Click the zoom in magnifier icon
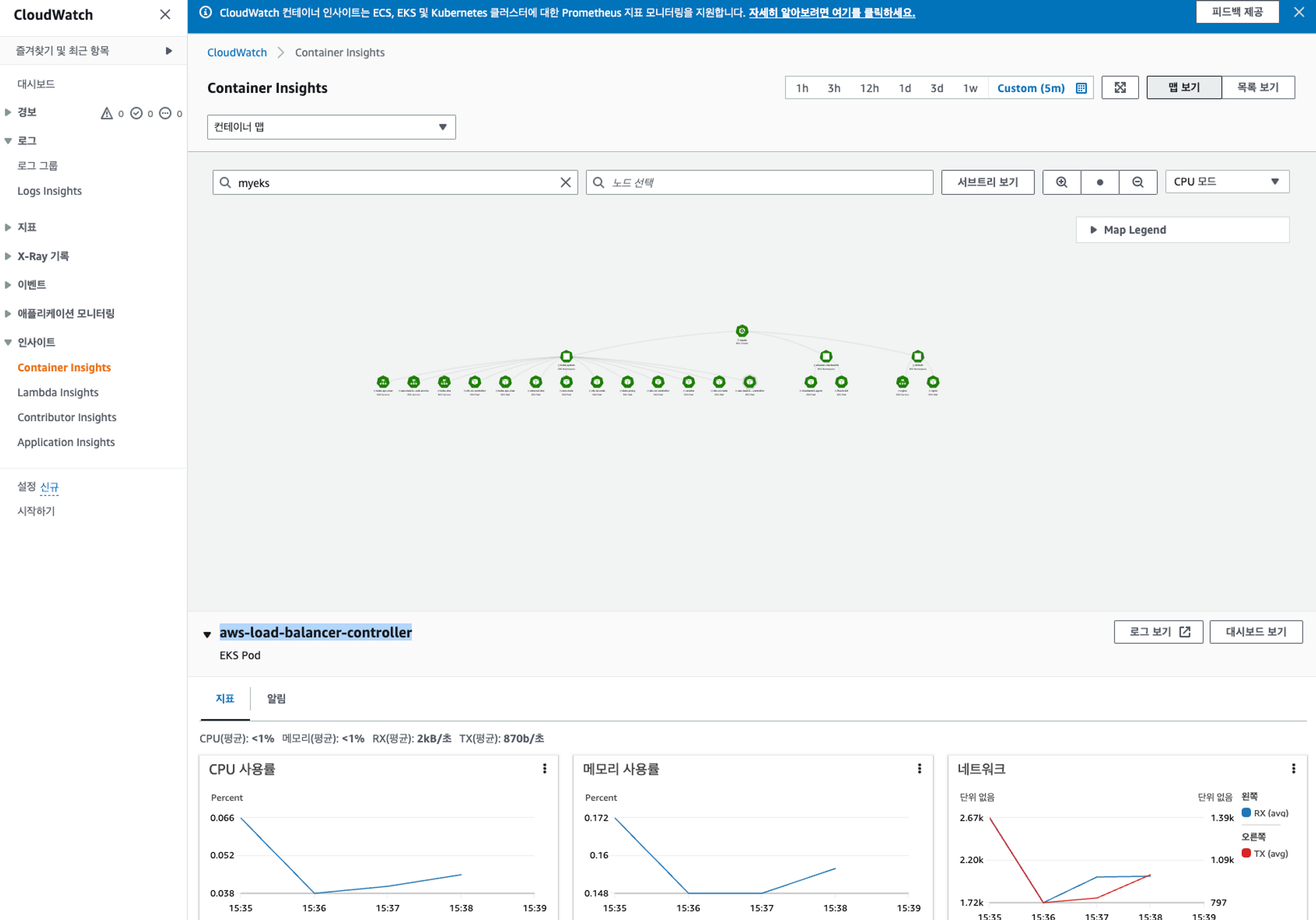 pyautogui.click(x=1061, y=182)
